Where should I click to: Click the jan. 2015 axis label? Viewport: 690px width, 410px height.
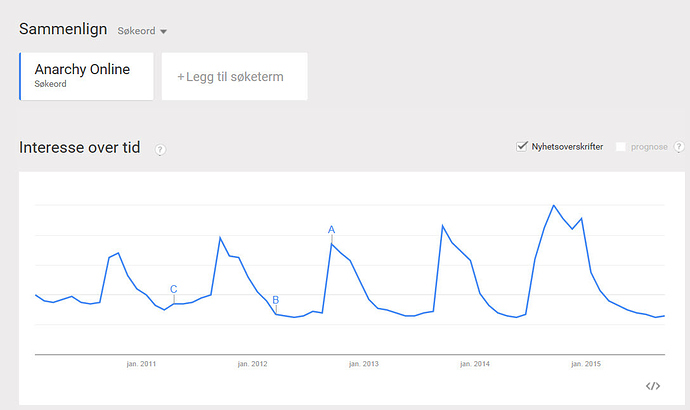pyautogui.click(x=586, y=364)
